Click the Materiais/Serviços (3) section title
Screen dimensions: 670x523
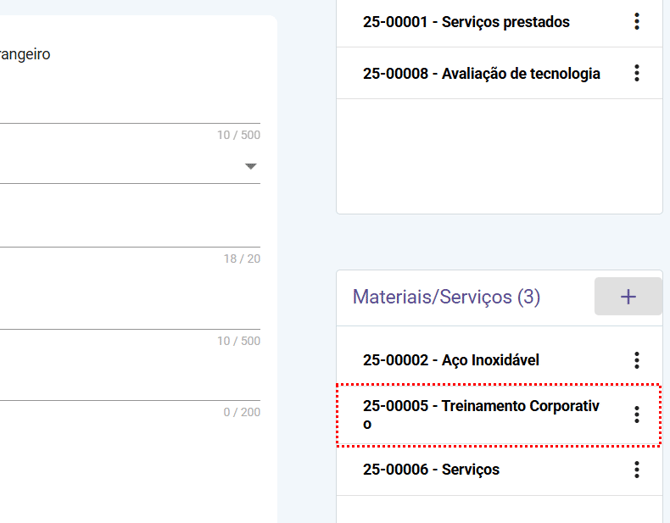click(446, 297)
